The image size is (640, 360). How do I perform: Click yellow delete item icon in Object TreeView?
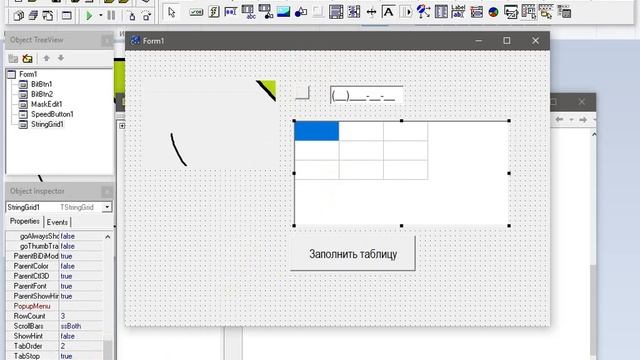coord(27,58)
